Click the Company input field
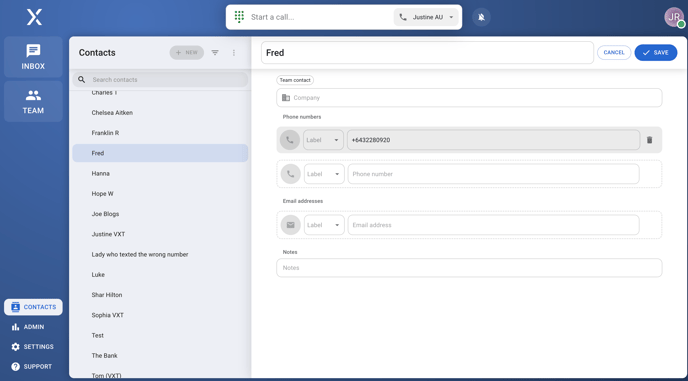This screenshot has height=381, width=688. [469, 98]
